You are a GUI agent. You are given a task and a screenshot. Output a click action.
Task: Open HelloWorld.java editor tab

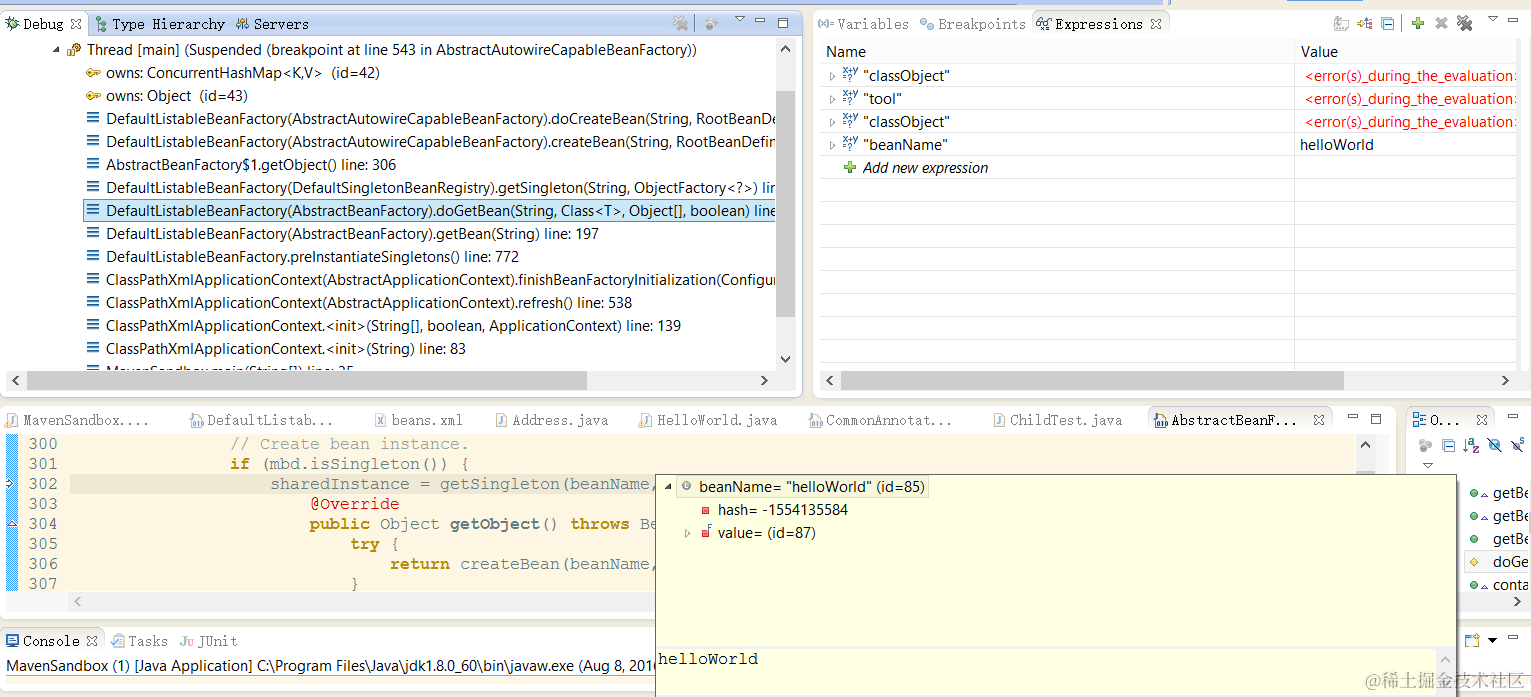click(707, 421)
